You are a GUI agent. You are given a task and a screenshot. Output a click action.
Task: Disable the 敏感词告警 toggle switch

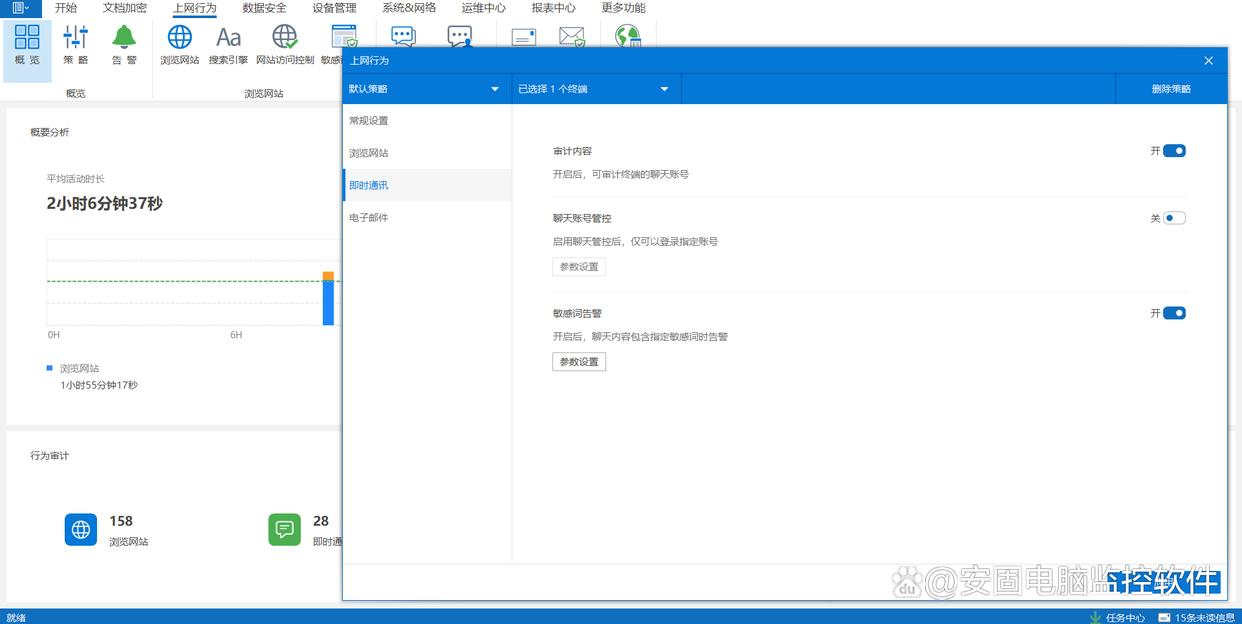(1173, 313)
